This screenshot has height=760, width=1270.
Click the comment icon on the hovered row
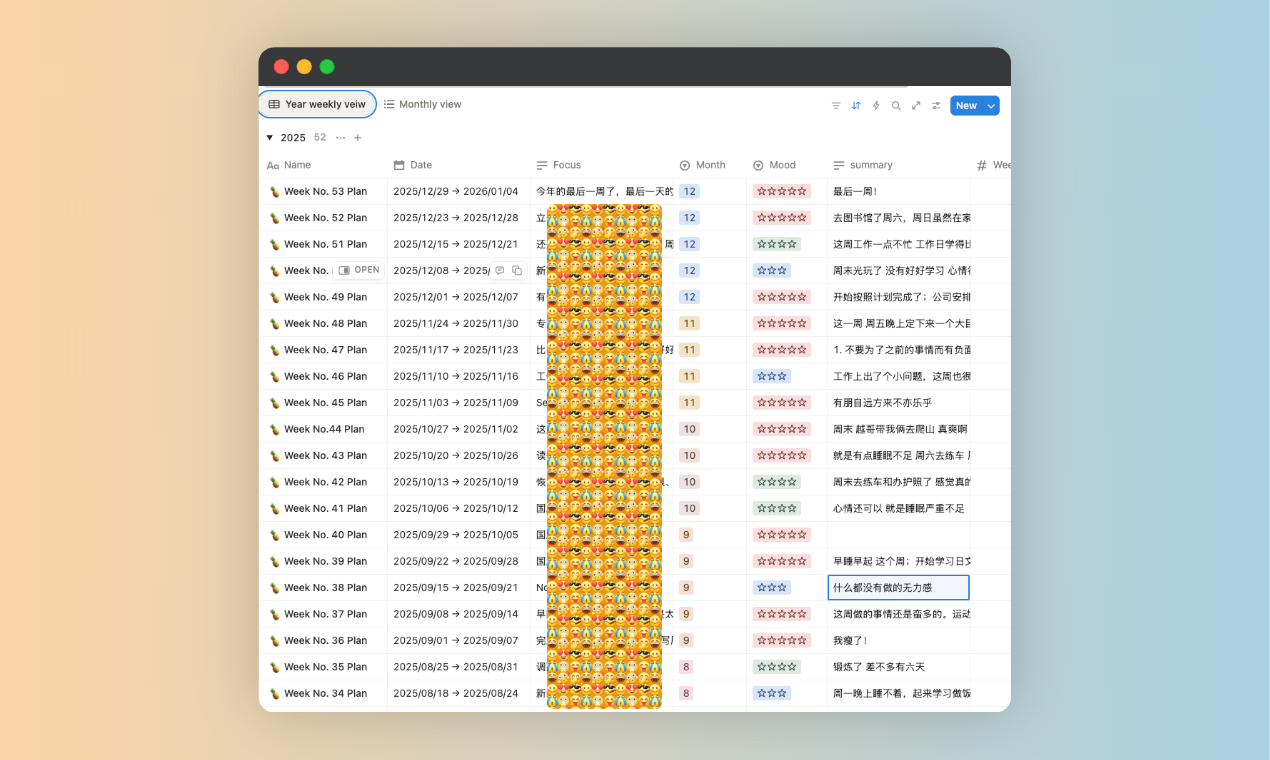(500, 271)
